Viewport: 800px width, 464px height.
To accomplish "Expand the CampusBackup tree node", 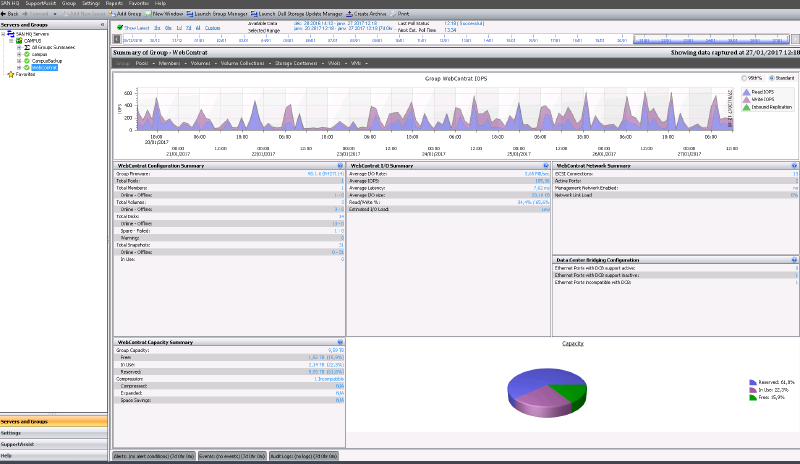I will 19,60.
